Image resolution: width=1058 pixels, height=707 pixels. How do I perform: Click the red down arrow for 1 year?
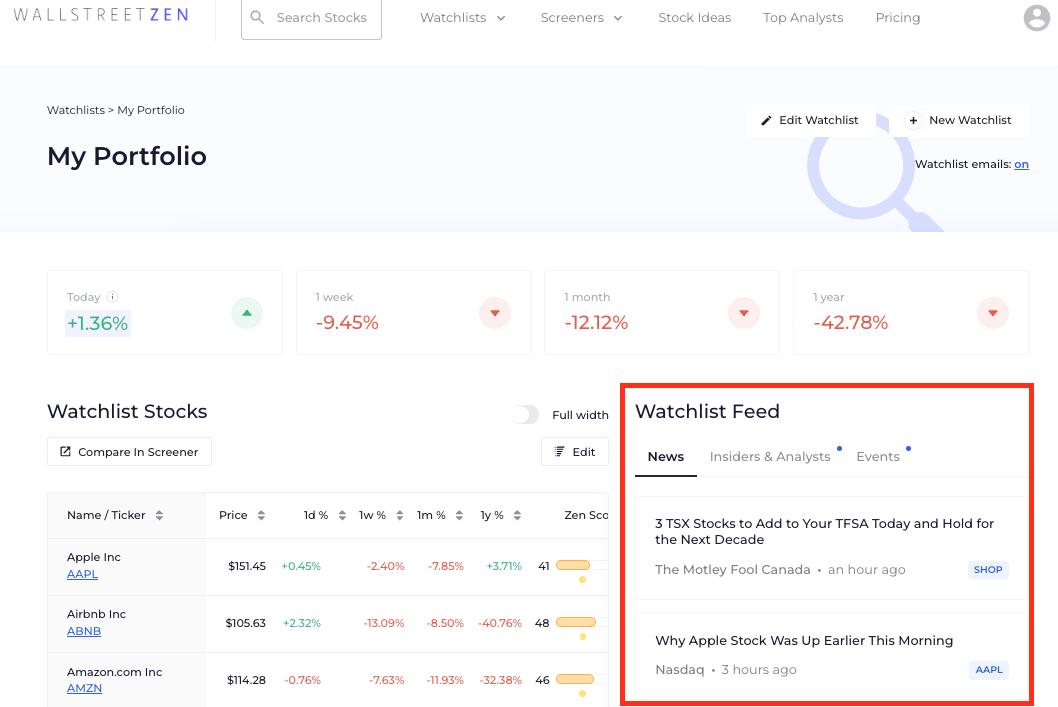point(993,313)
